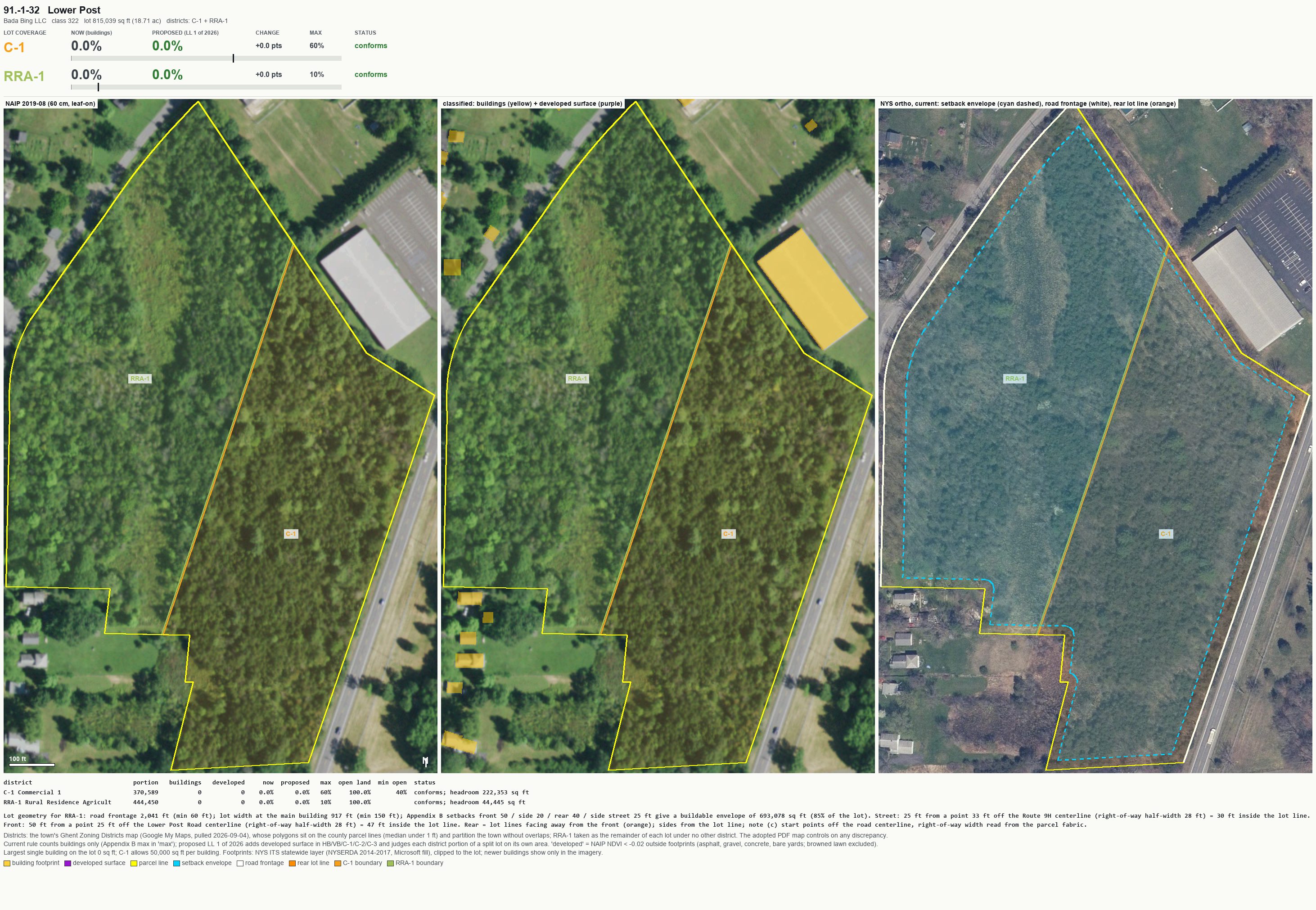Viewport: 1316px width, 910px height.
Task: Click the building footprint legend swatch
Action: (x=7, y=863)
